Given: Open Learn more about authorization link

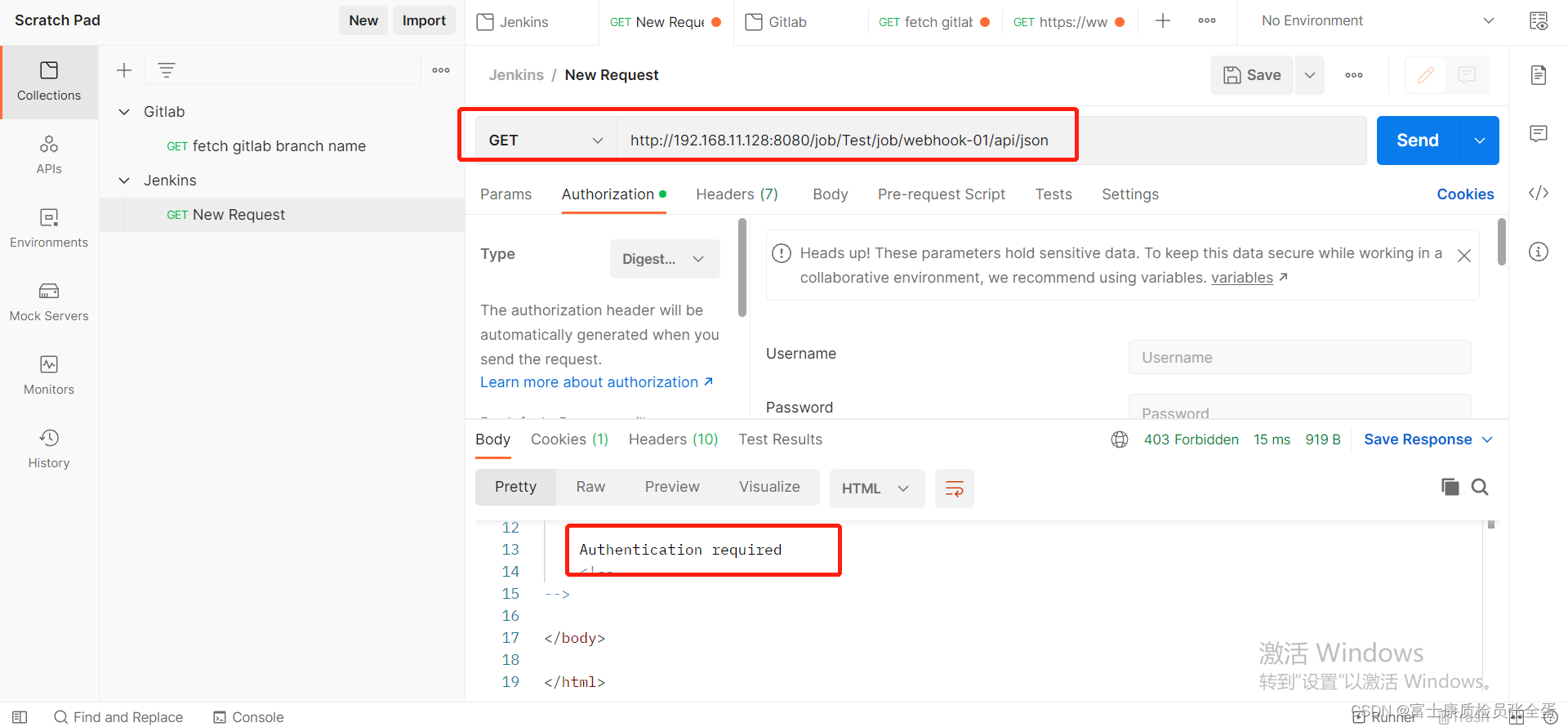Looking at the screenshot, I should coord(596,382).
